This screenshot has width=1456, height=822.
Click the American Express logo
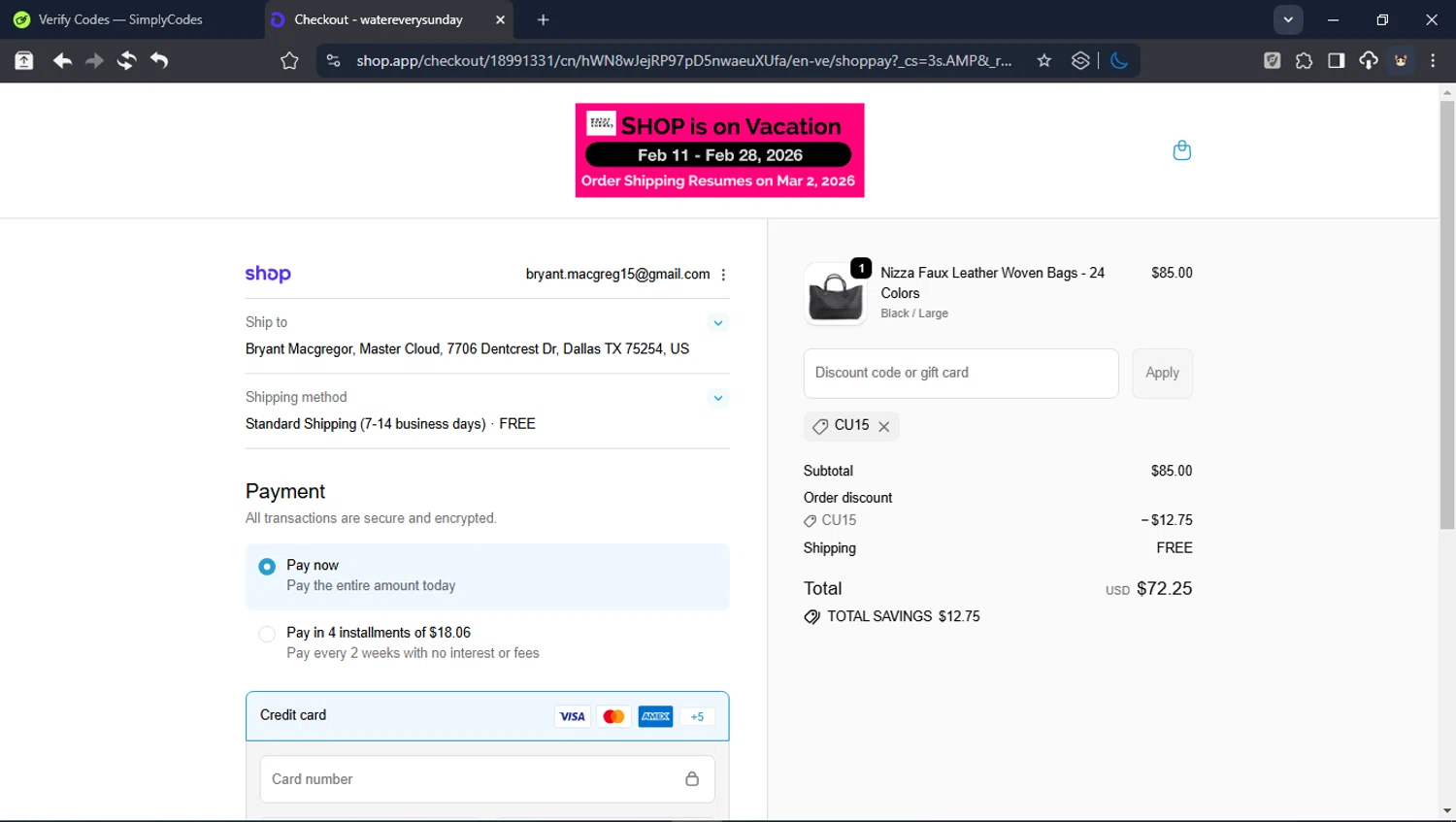[655, 716]
